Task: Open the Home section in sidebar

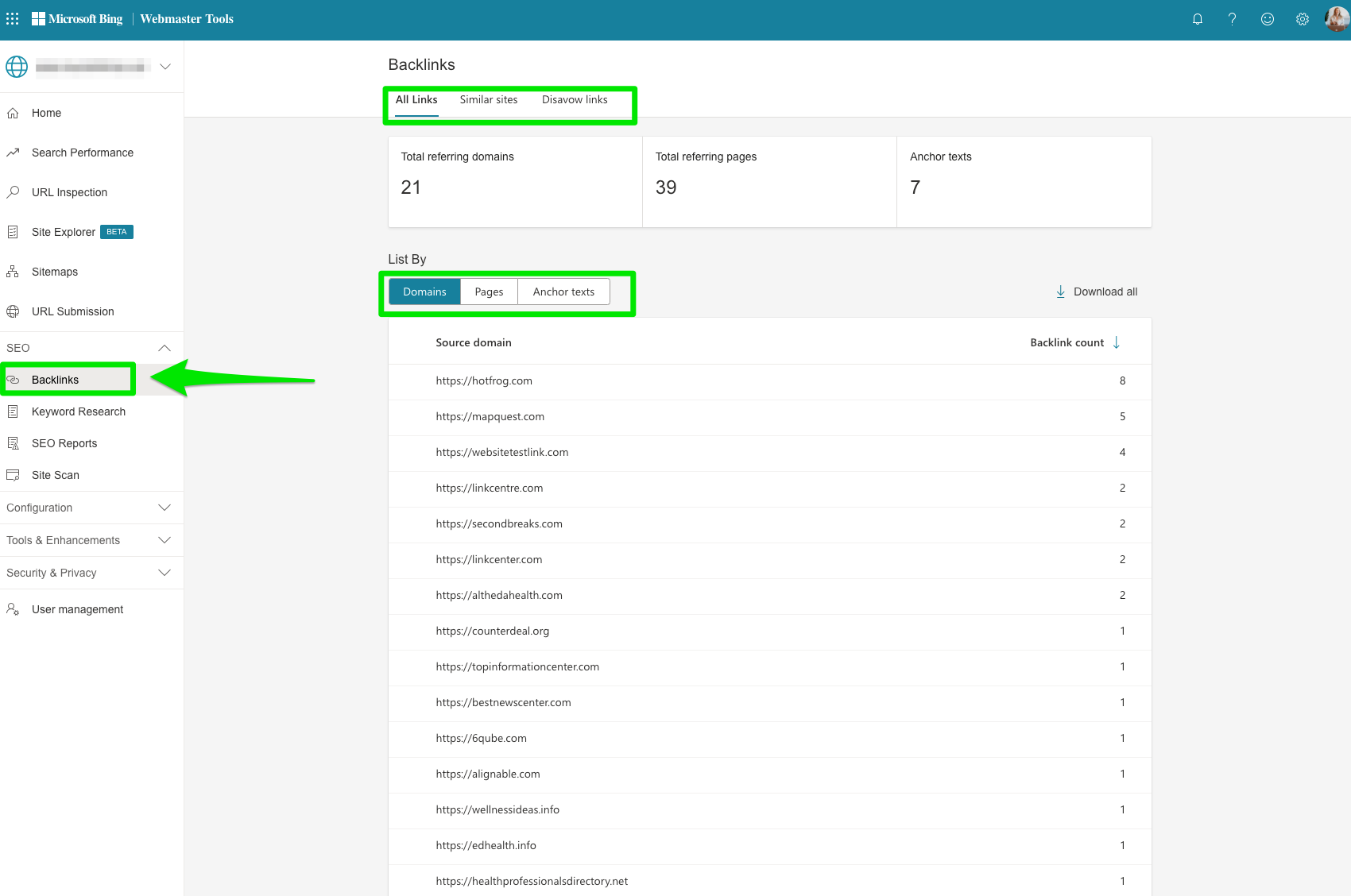Action: pyautogui.click(x=46, y=113)
